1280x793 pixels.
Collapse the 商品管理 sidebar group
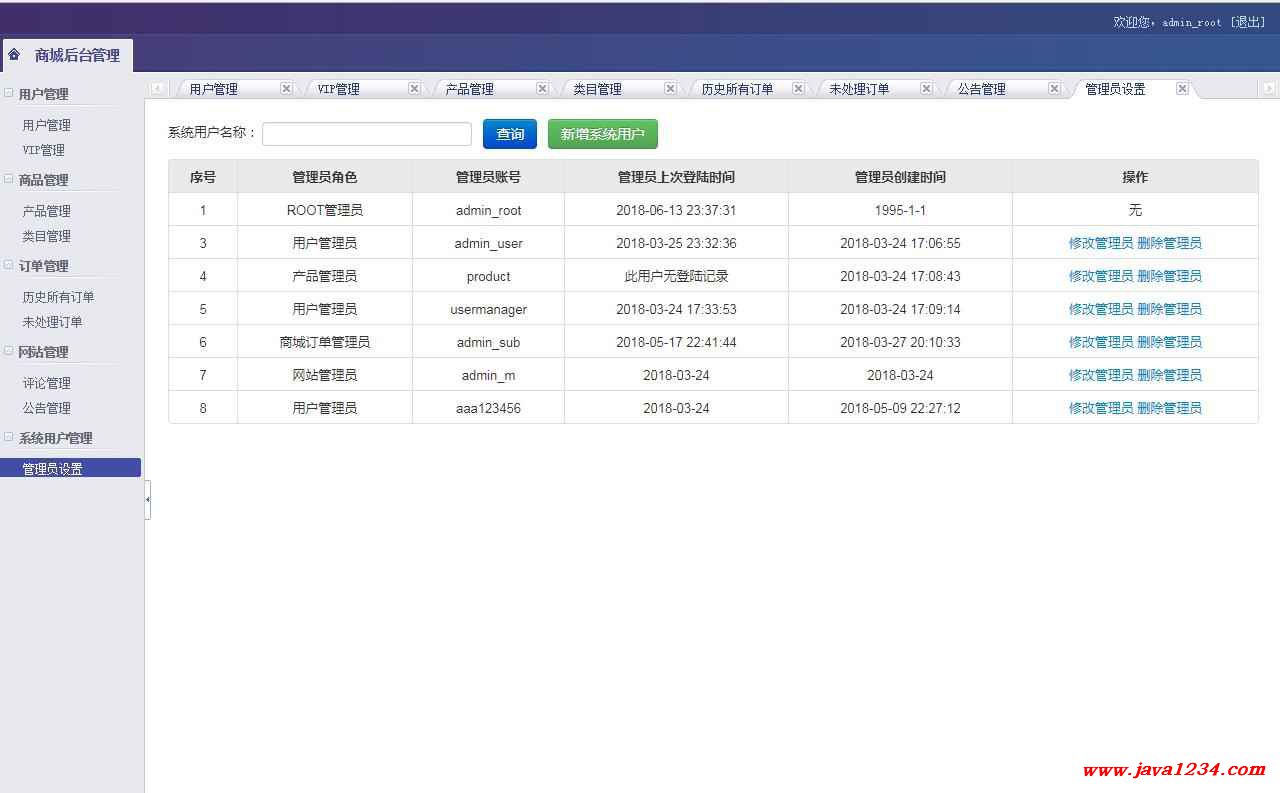pos(9,179)
